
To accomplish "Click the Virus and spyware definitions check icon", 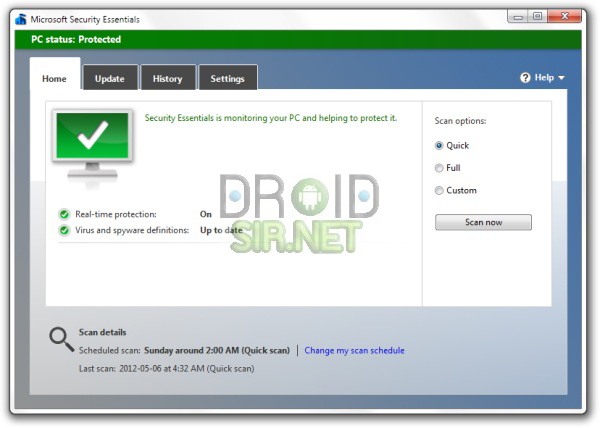I will point(64,230).
